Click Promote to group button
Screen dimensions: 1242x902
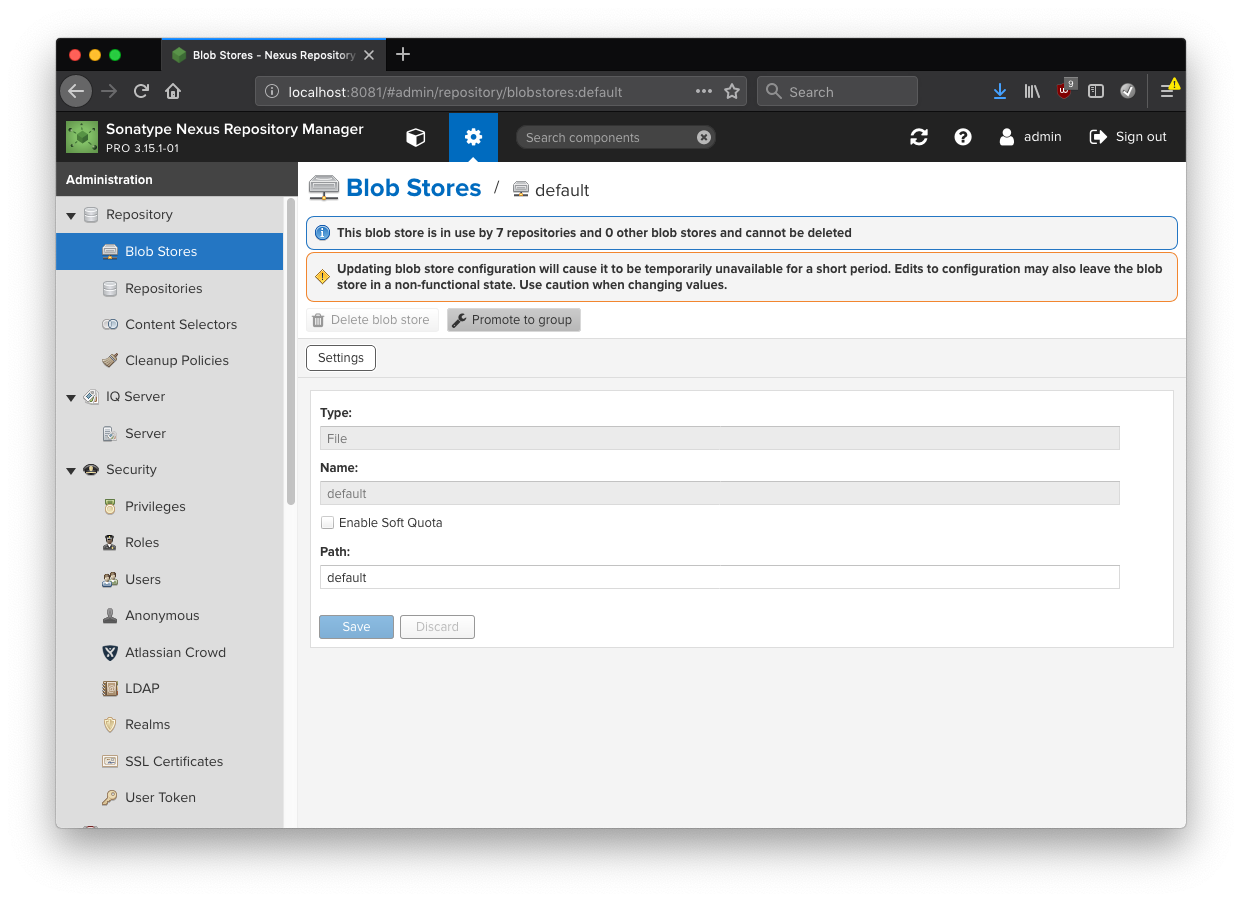pos(514,320)
